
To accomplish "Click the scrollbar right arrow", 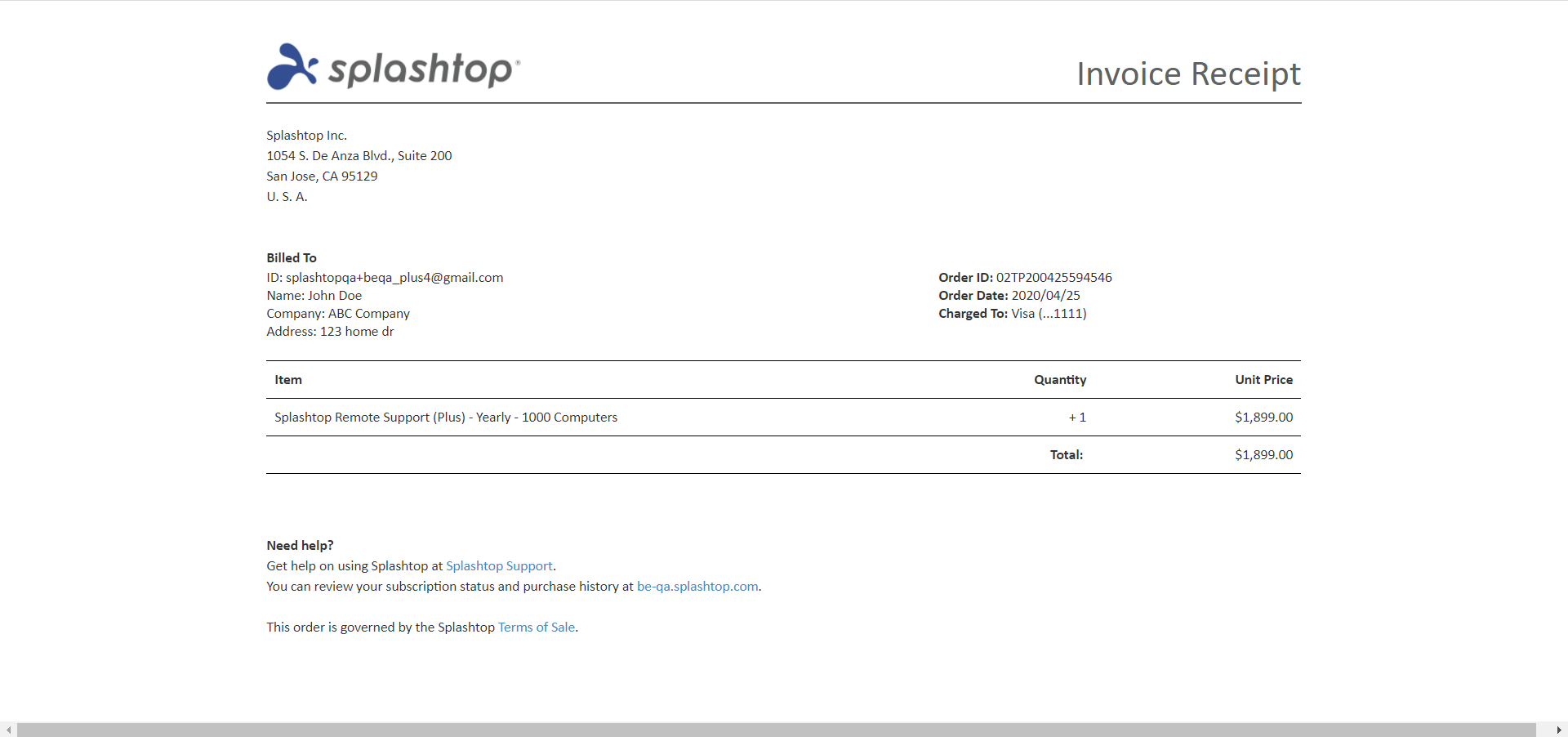I will tap(1559, 730).
